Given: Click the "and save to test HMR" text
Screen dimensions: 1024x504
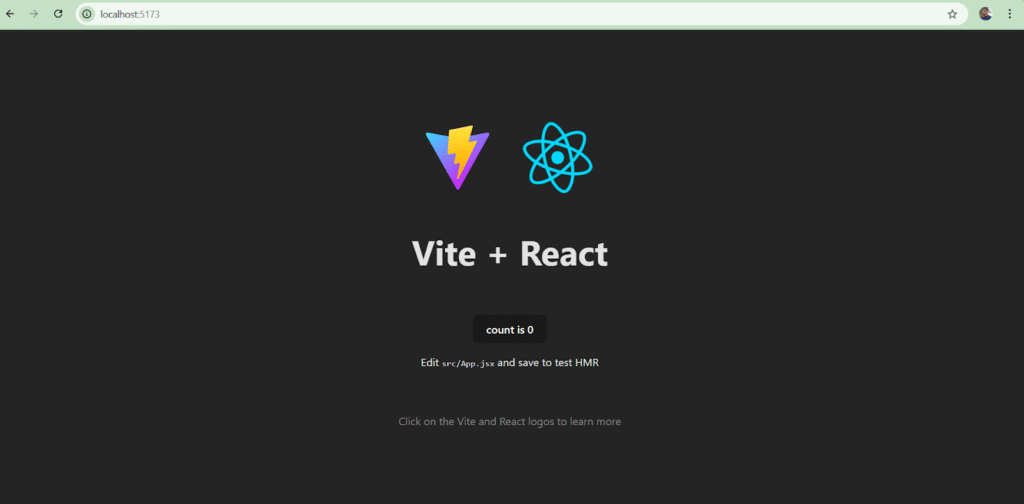Looking at the screenshot, I should (548, 363).
